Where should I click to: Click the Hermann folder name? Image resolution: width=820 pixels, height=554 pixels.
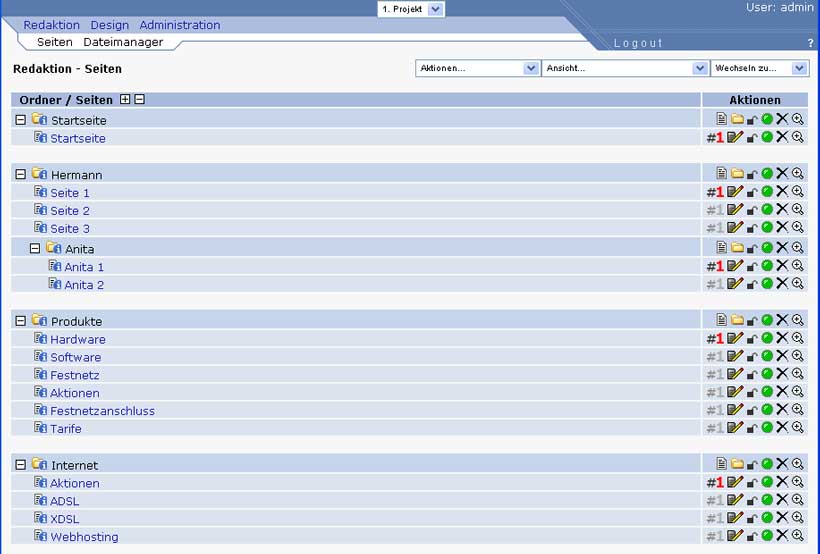(x=76, y=175)
